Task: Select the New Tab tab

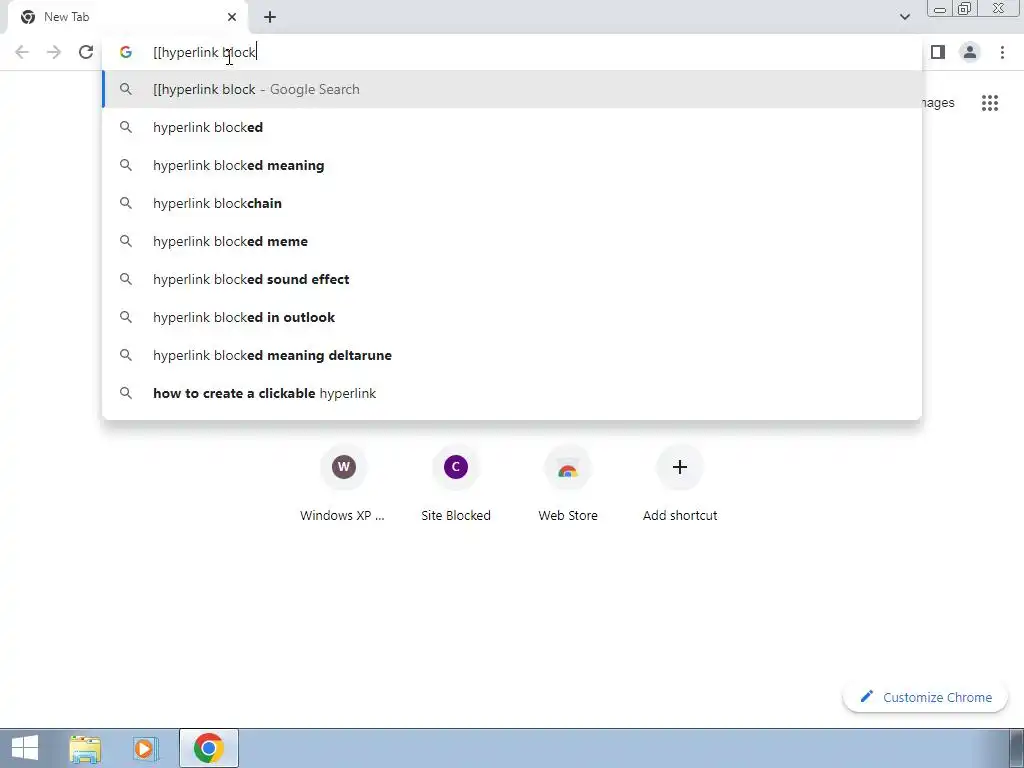Action: [129, 17]
